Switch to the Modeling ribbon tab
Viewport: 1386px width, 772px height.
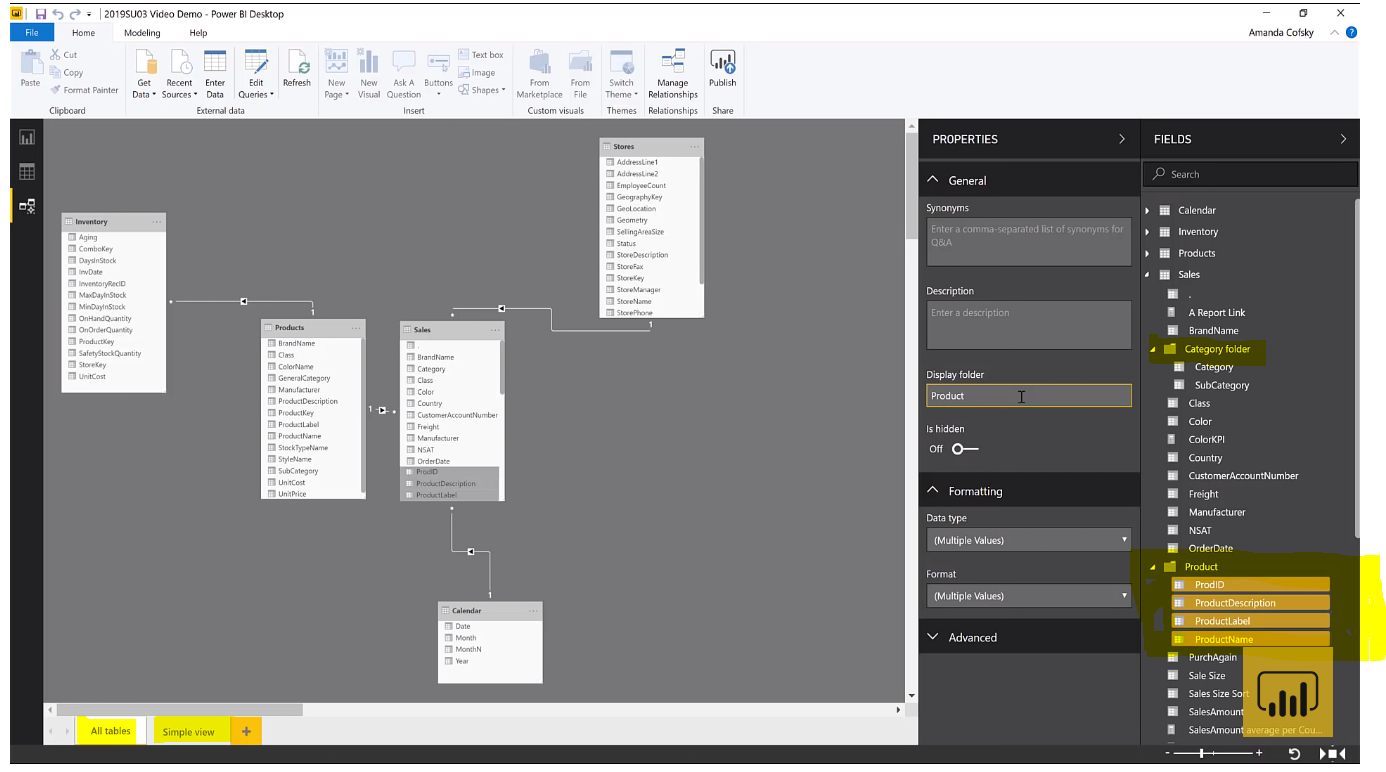tap(142, 33)
